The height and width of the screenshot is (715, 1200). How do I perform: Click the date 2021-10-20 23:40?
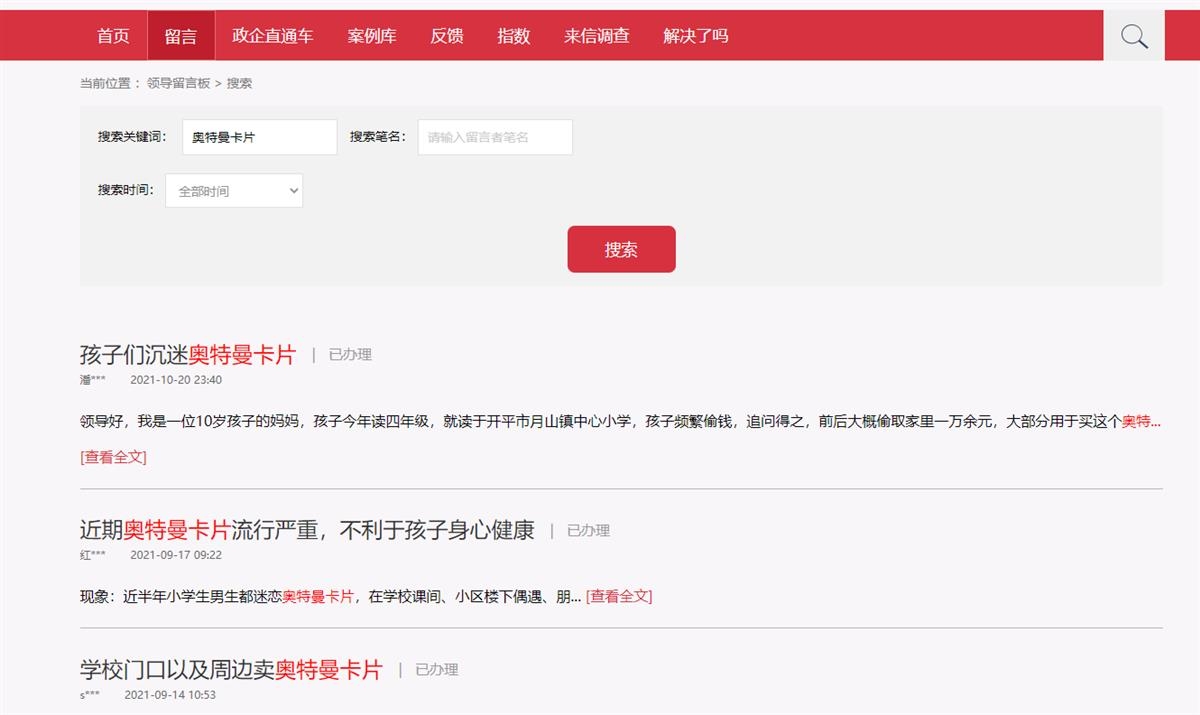(x=176, y=380)
